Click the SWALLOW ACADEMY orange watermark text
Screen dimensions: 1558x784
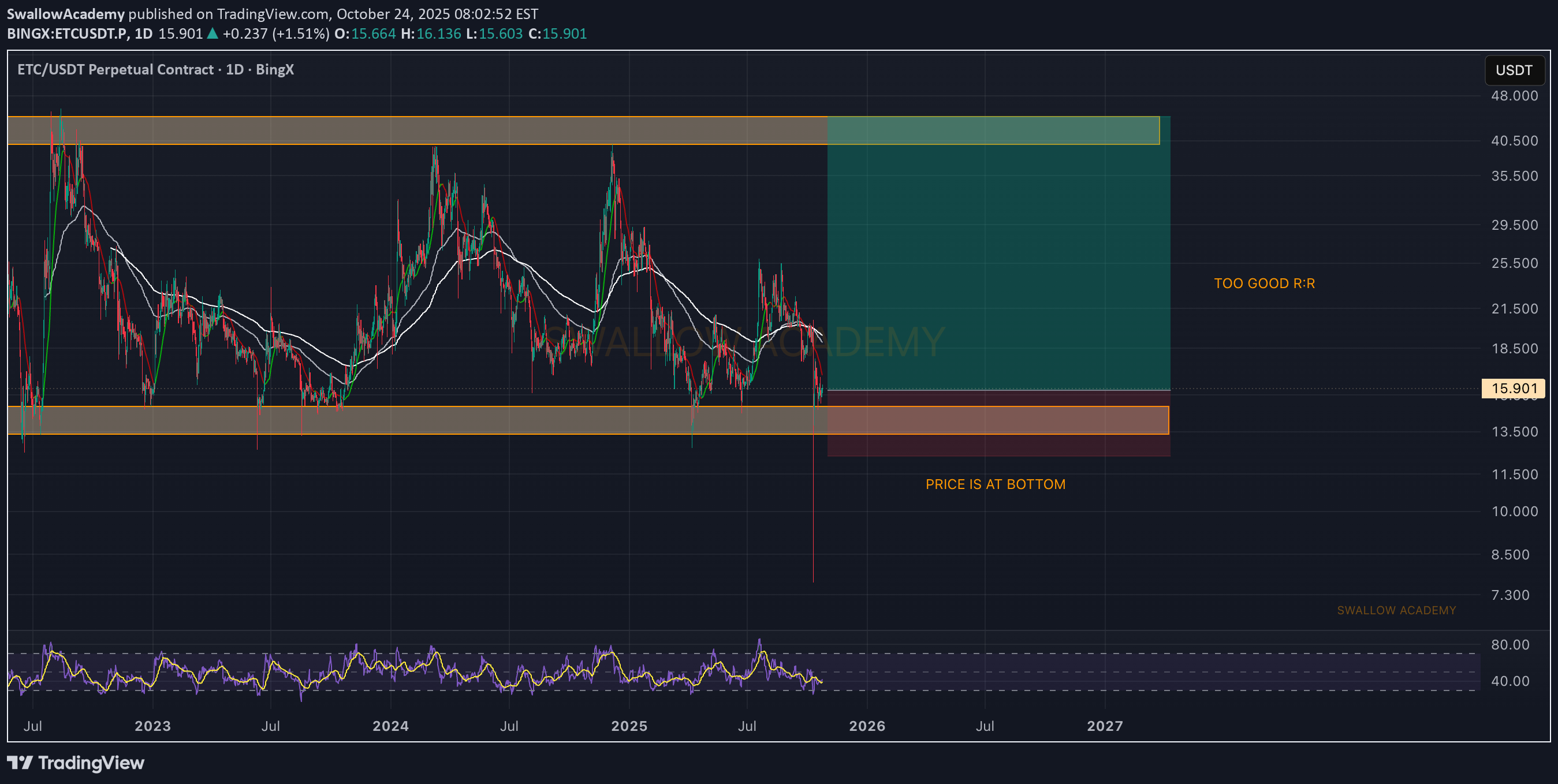tap(1396, 610)
